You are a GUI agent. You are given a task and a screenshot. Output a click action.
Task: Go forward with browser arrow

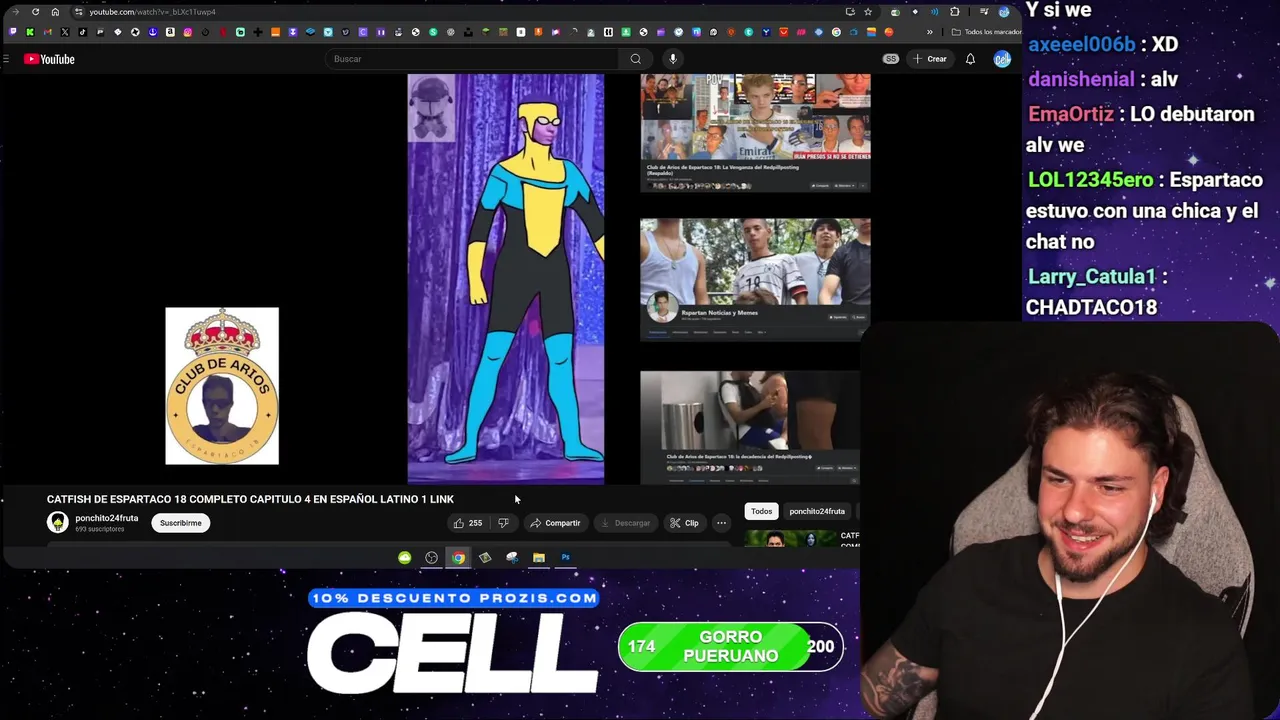(x=15, y=12)
